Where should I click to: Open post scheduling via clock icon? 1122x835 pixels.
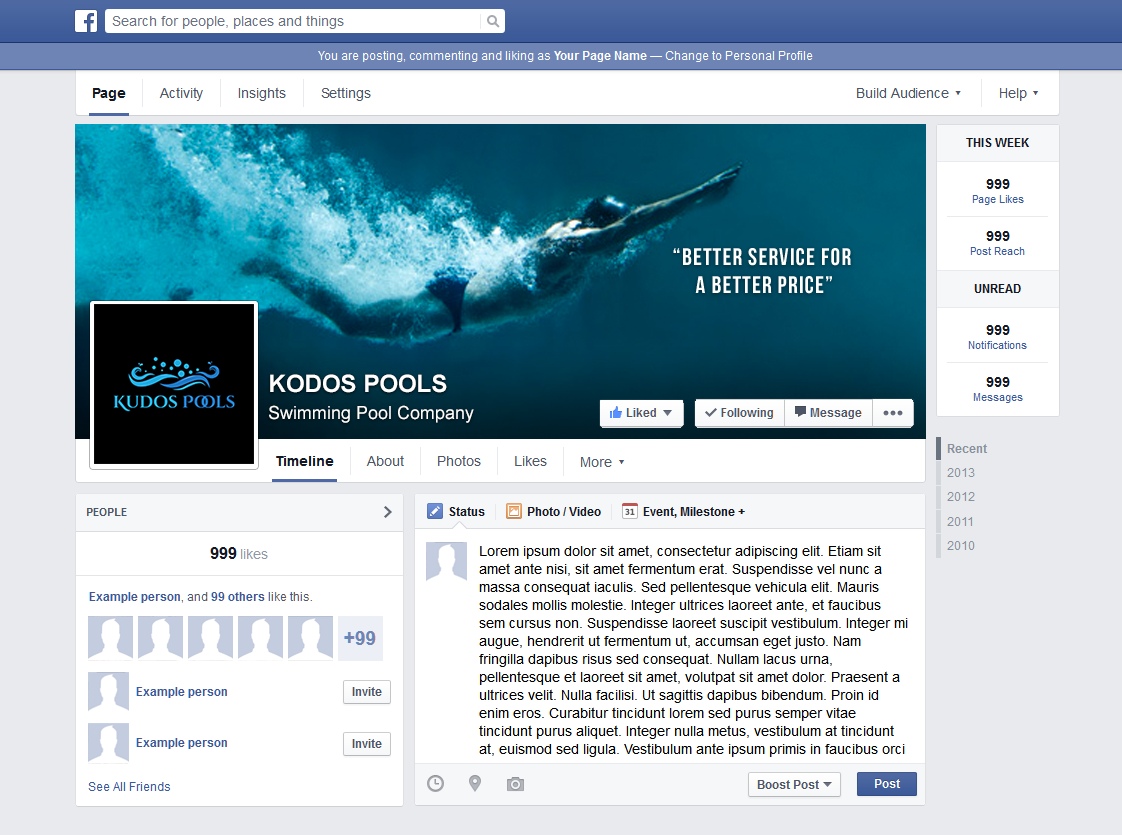click(435, 784)
